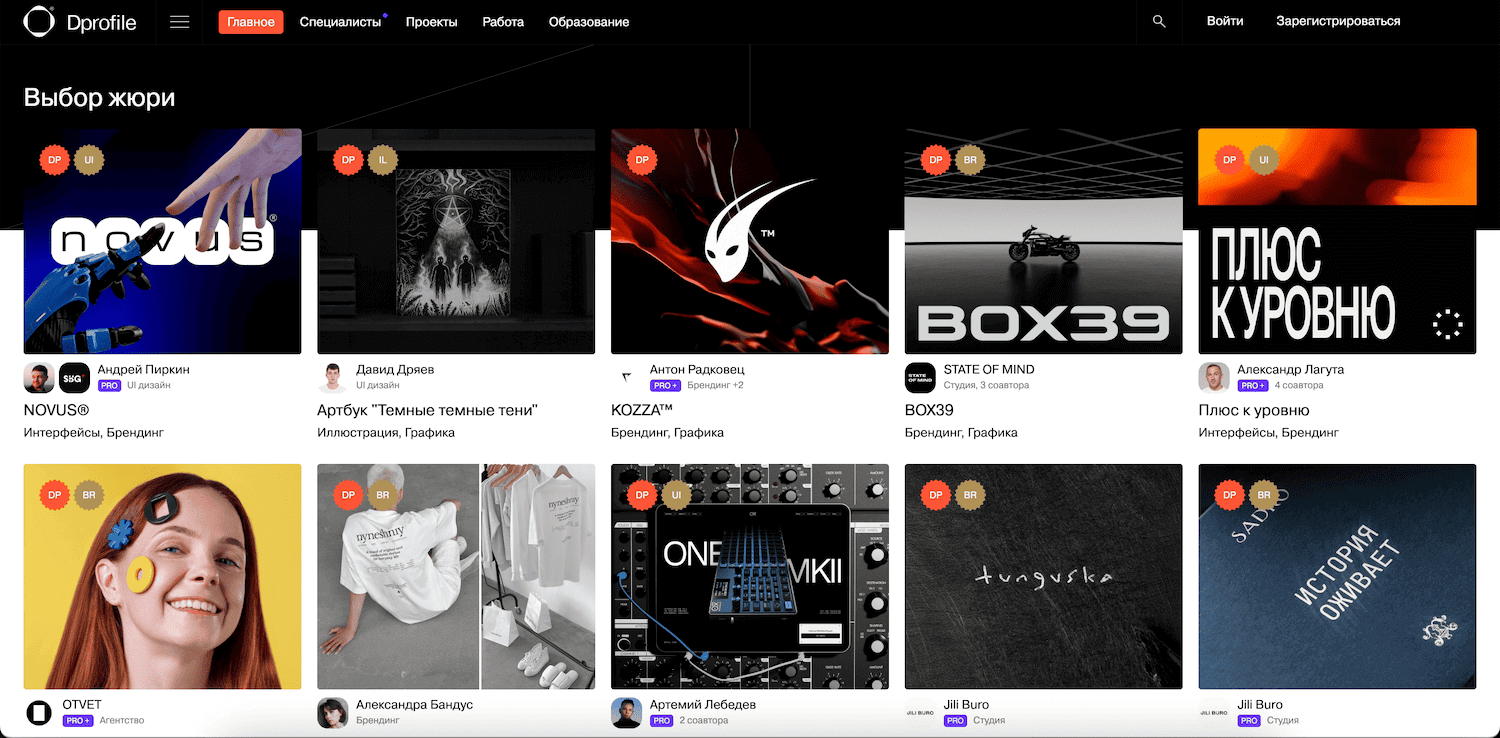The height and width of the screenshot is (738, 1500).
Task: Click DP badge on KOZZA card
Action: pyautogui.click(x=642, y=159)
